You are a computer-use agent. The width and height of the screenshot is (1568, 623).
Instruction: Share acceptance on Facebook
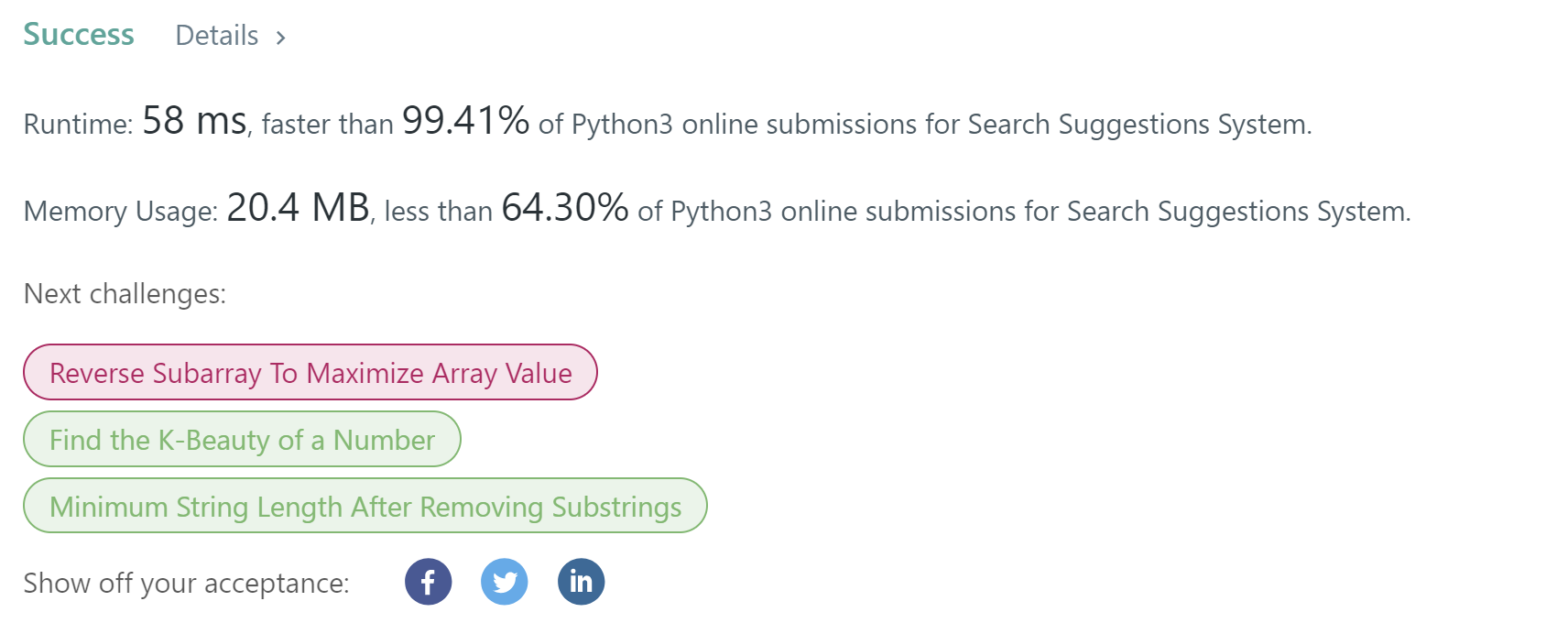[x=428, y=582]
